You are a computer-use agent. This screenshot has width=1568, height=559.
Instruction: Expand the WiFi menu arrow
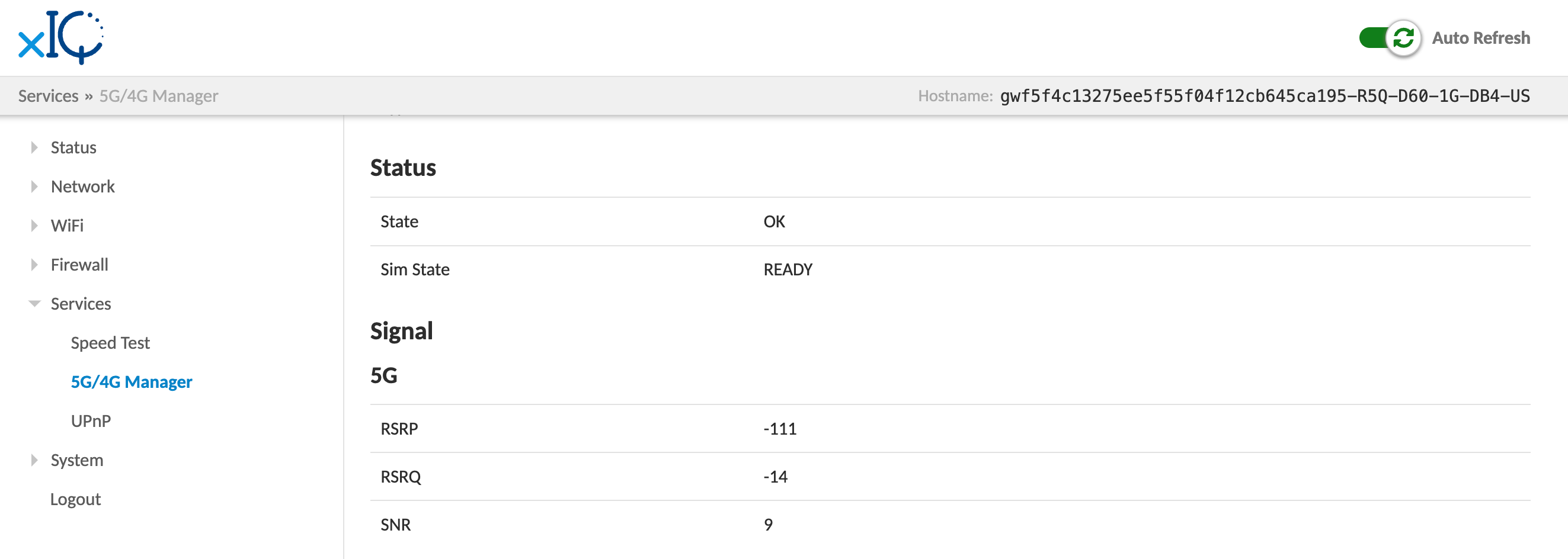[34, 226]
